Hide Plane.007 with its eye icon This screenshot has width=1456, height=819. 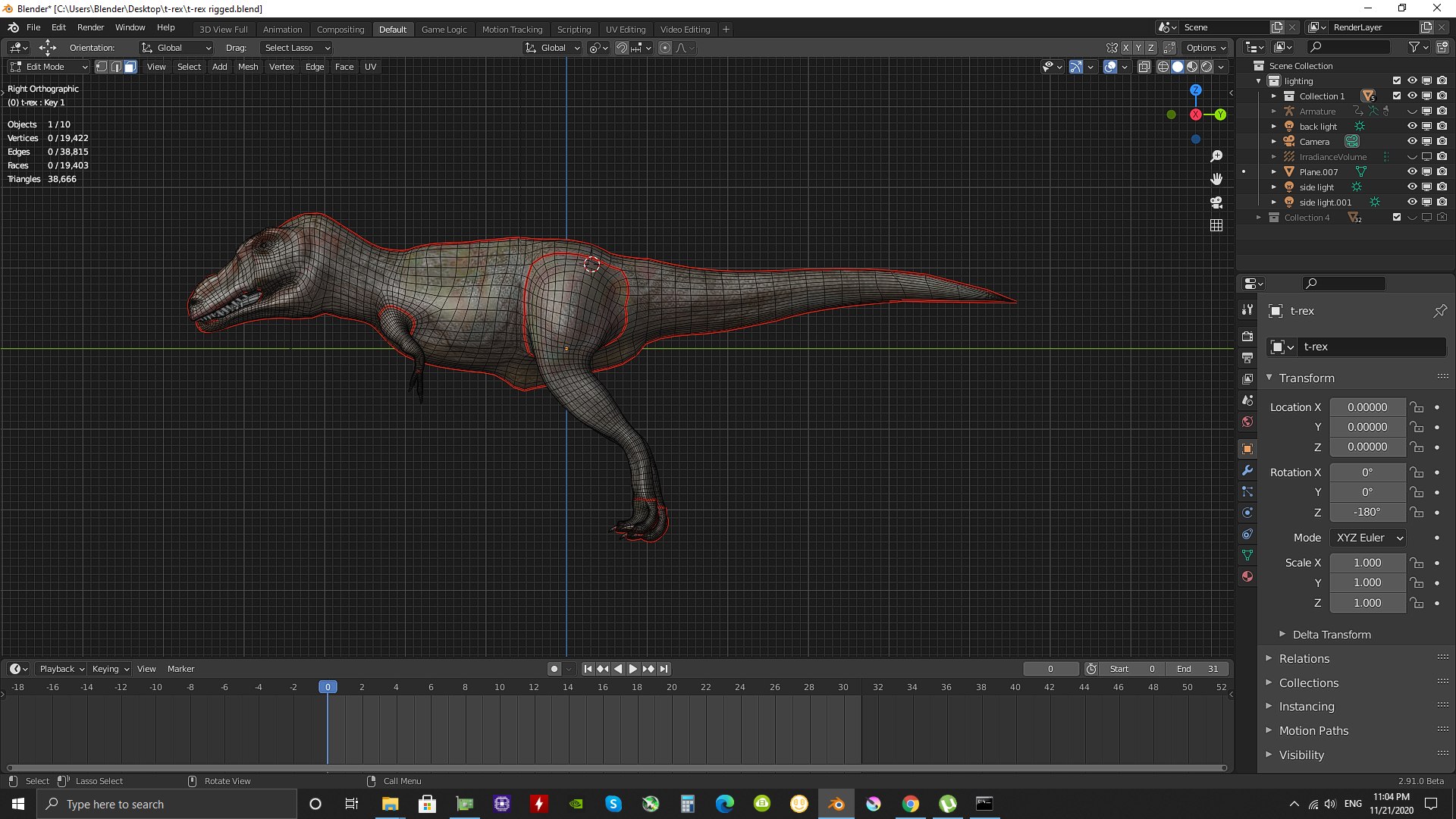tap(1412, 172)
